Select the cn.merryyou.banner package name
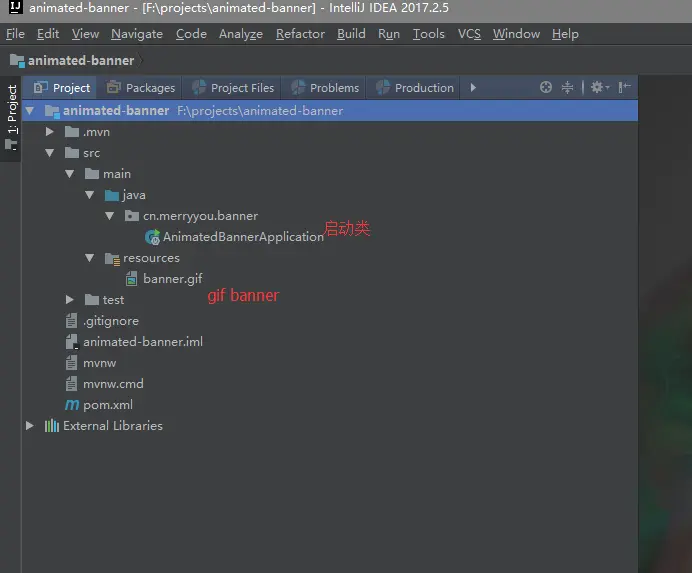 (x=200, y=216)
